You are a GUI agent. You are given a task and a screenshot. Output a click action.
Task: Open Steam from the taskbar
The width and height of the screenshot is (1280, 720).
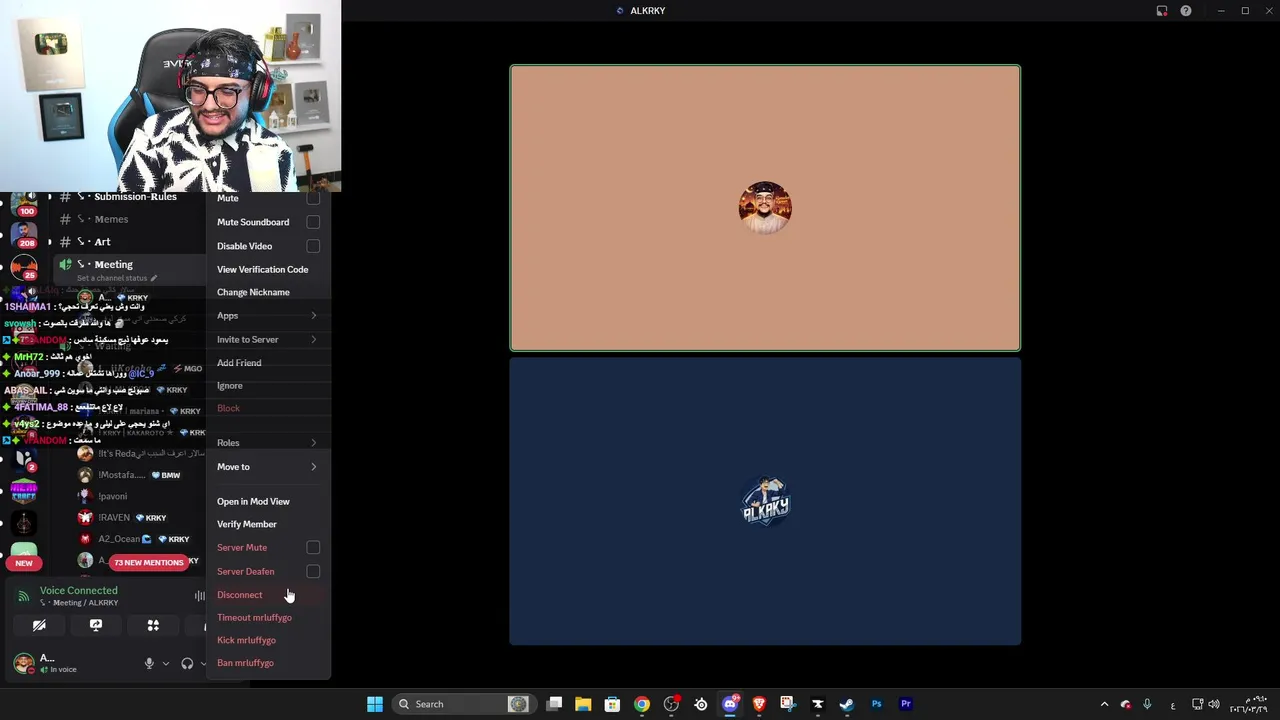[847, 704]
